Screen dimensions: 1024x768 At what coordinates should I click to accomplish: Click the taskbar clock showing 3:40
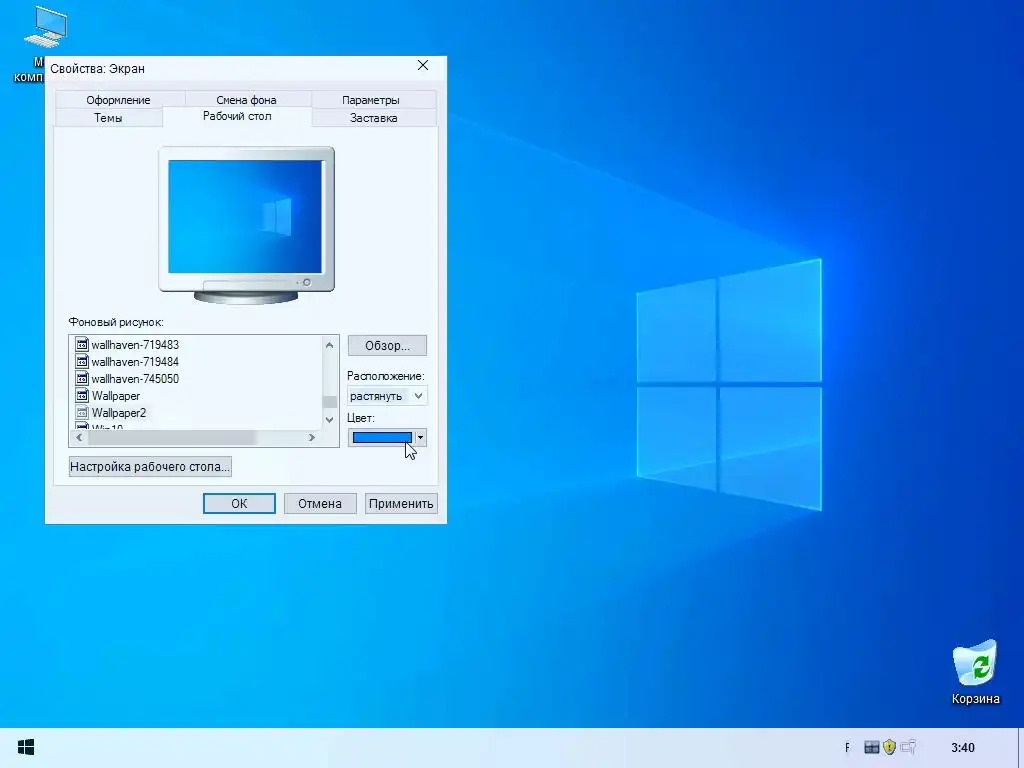pos(963,747)
